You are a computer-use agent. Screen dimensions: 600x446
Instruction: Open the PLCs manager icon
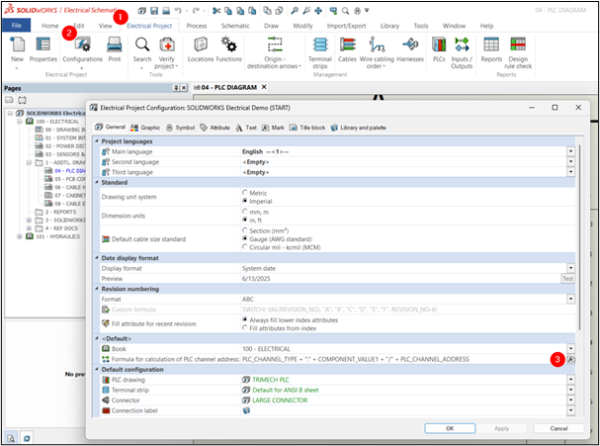click(x=439, y=44)
